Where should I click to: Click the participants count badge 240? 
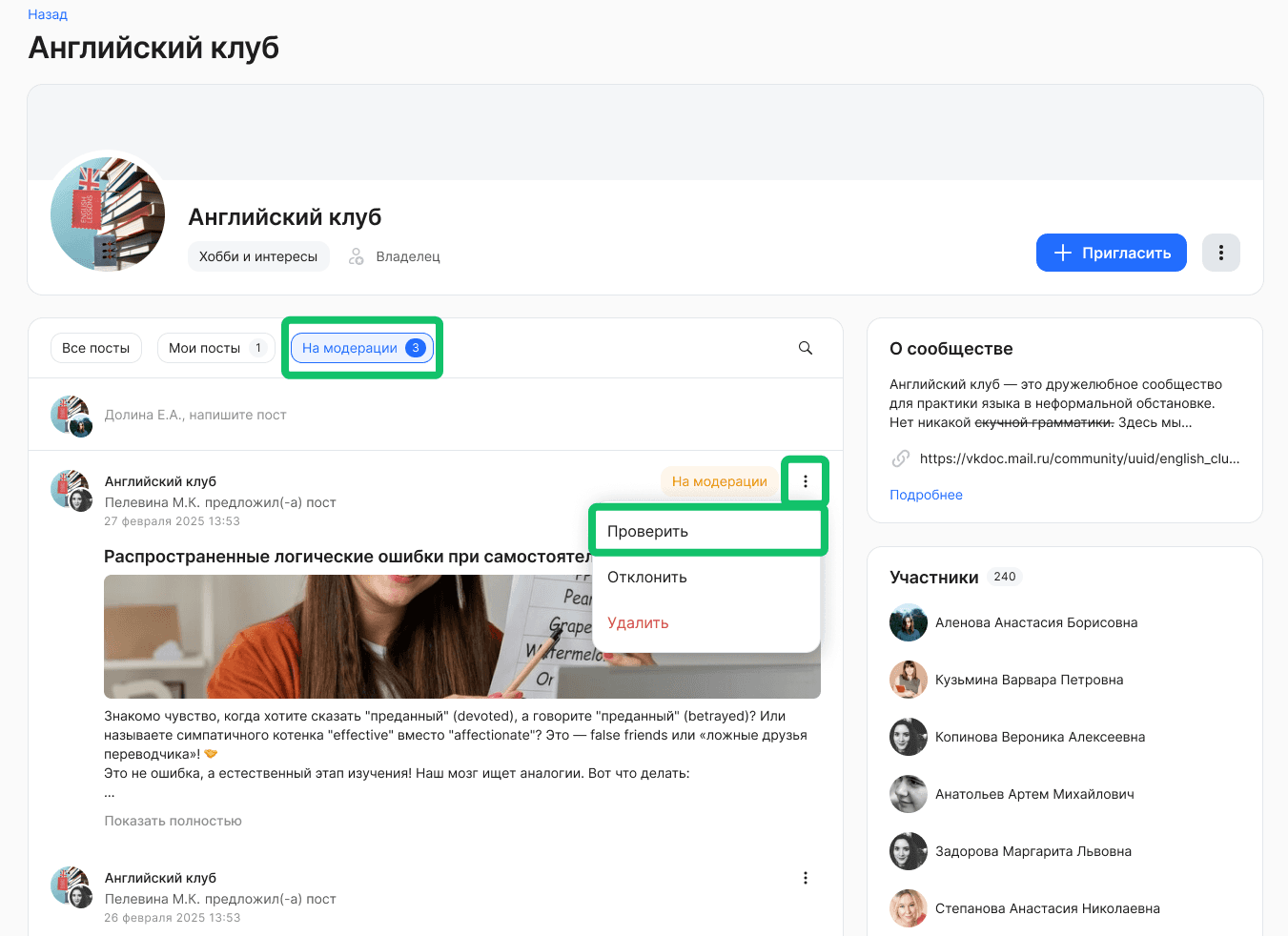point(1005,577)
